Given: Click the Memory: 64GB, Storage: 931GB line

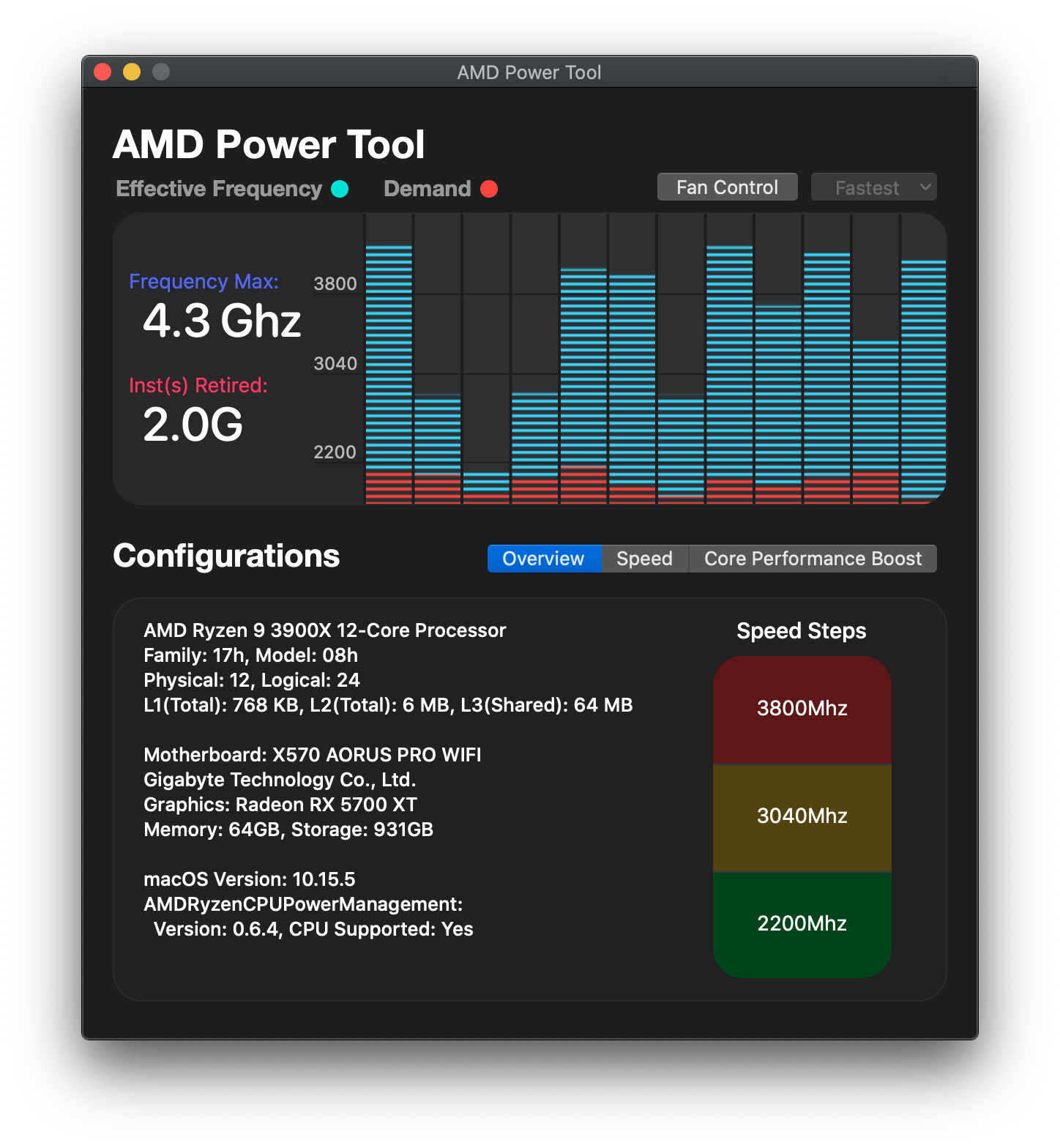Looking at the screenshot, I should [288, 830].
